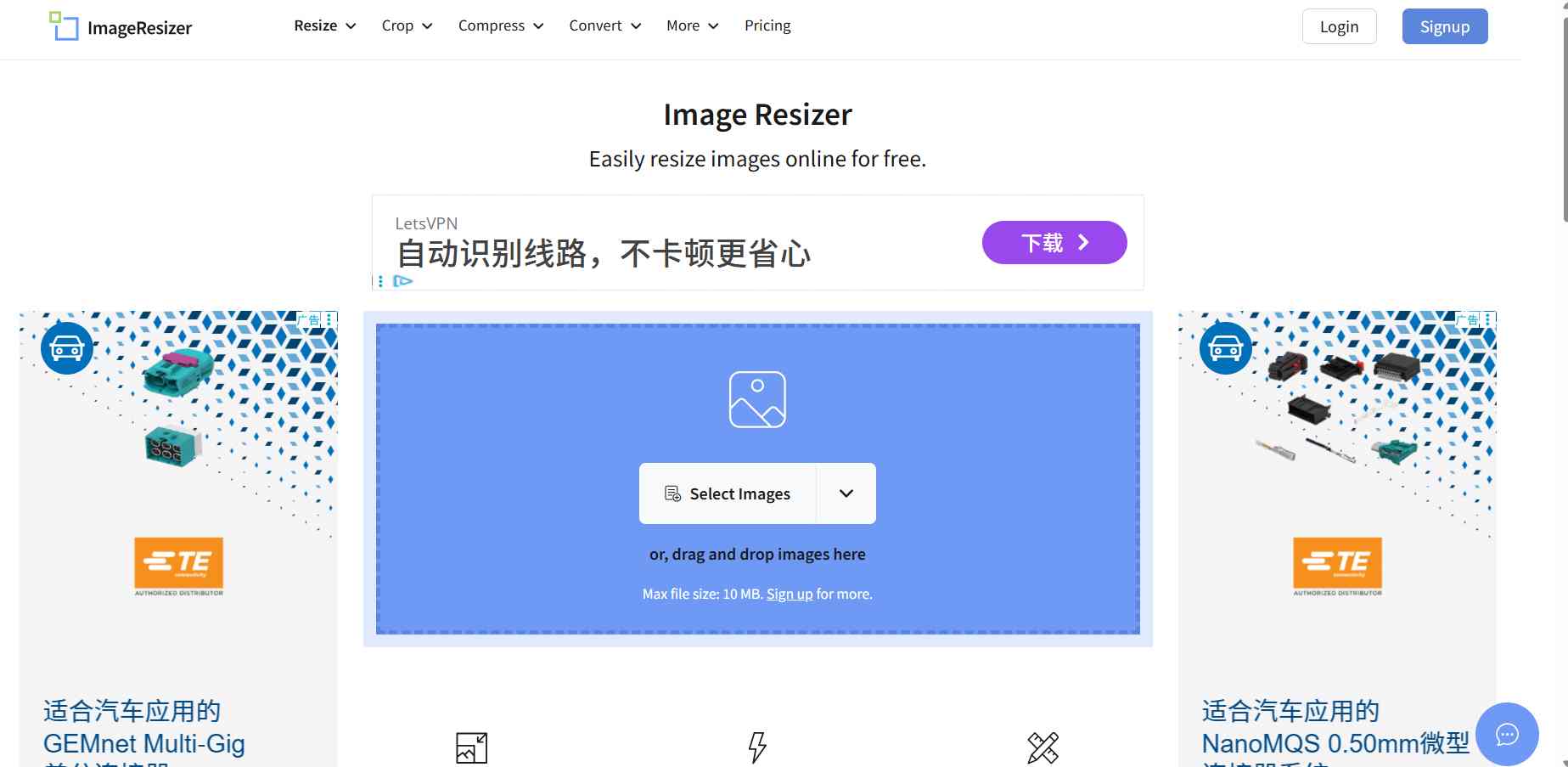Open the chat support bubble
The height and width of the screenshot is (767, 1568).
pos(1507,733)
